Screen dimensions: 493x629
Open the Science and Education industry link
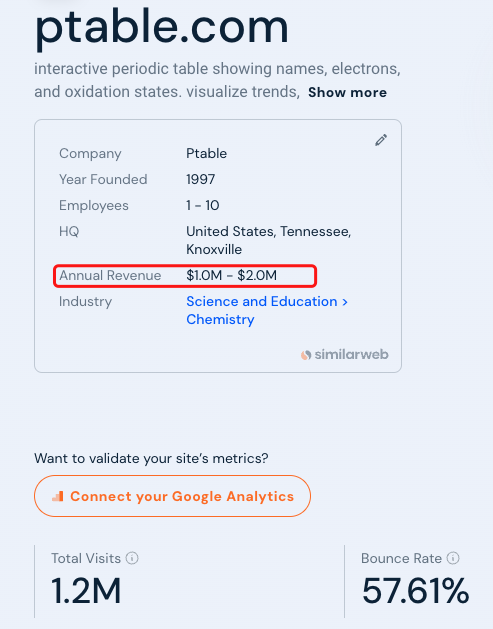tap(262, 301)
